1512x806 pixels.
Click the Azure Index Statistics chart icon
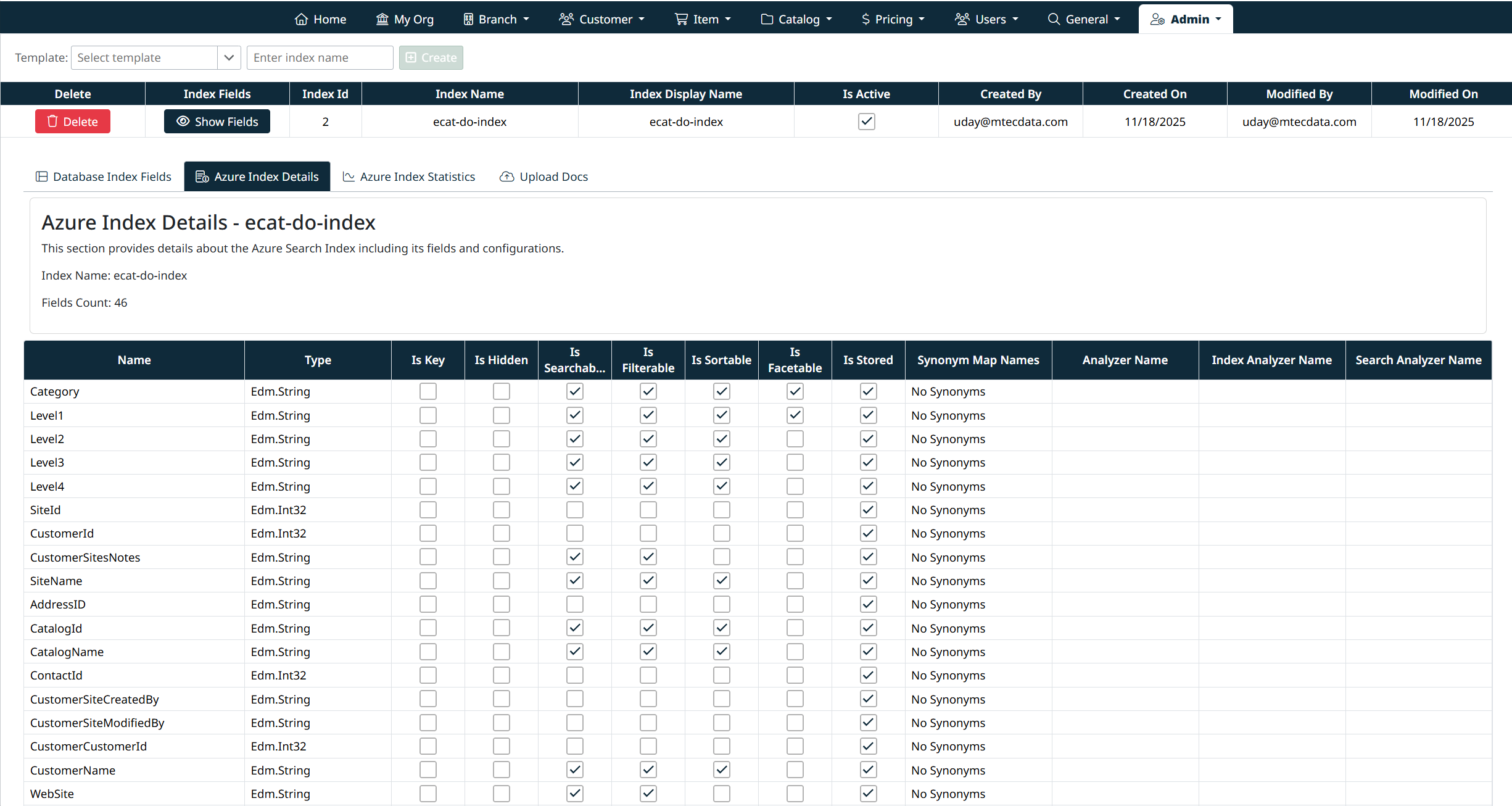coord(349,177)
